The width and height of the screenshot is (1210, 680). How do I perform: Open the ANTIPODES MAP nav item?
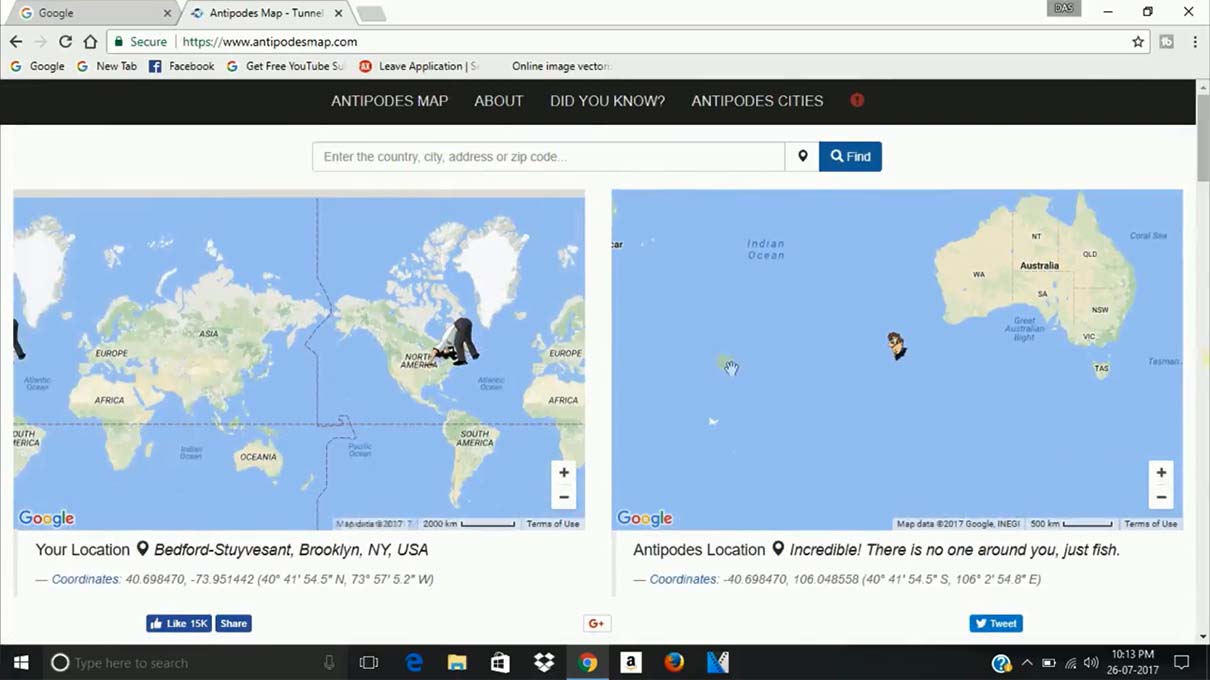[390, 101]
